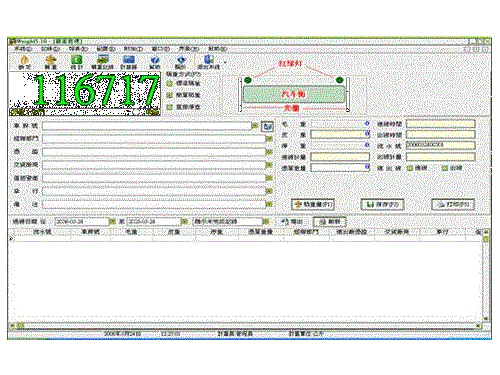500x375 pixels.
Task: Click the first toolbar icon (house shape)
Action: [24, 62]
